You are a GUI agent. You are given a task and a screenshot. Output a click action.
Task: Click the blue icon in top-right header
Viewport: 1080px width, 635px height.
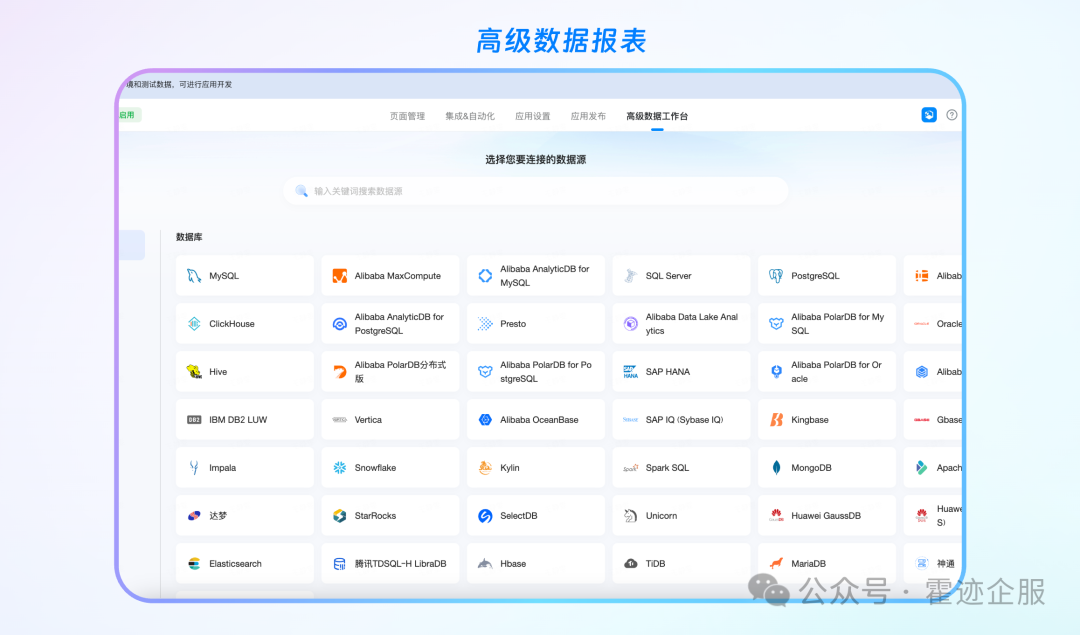pyautogui.click(x=929, y=115)
